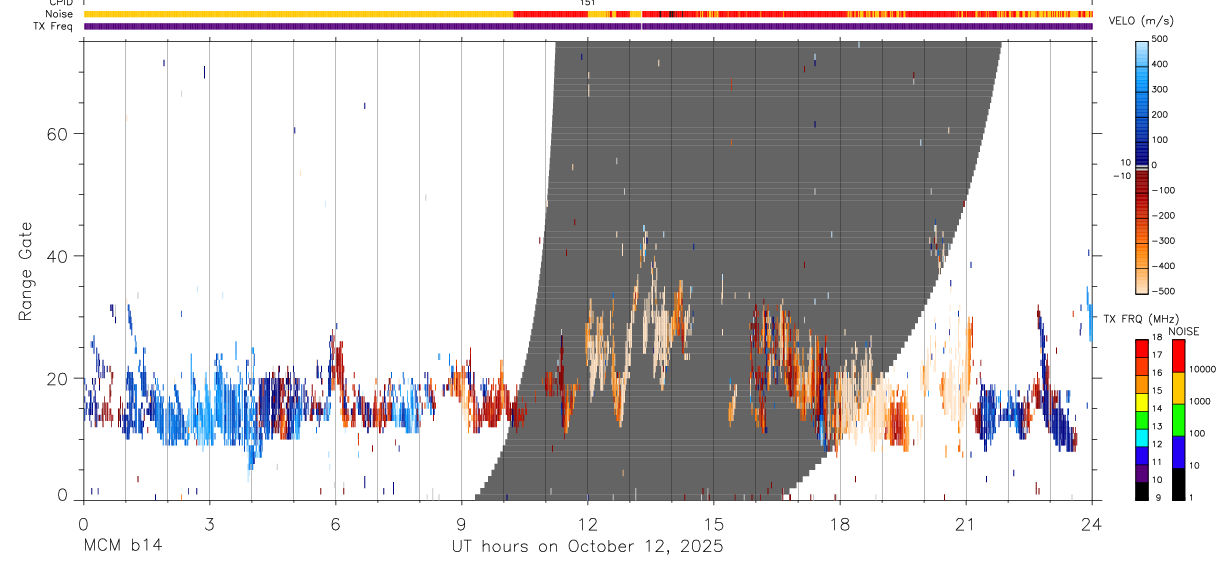Image resolution: width=1228 pixels, height=567 pixels.
Task: Click the 9 tick on the UT hours axis
Action: tap(461, 524)
